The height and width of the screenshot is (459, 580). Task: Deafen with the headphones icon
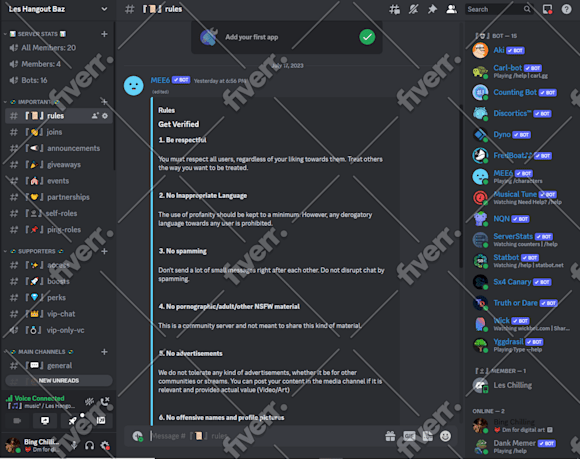click(x=89, y=445)
